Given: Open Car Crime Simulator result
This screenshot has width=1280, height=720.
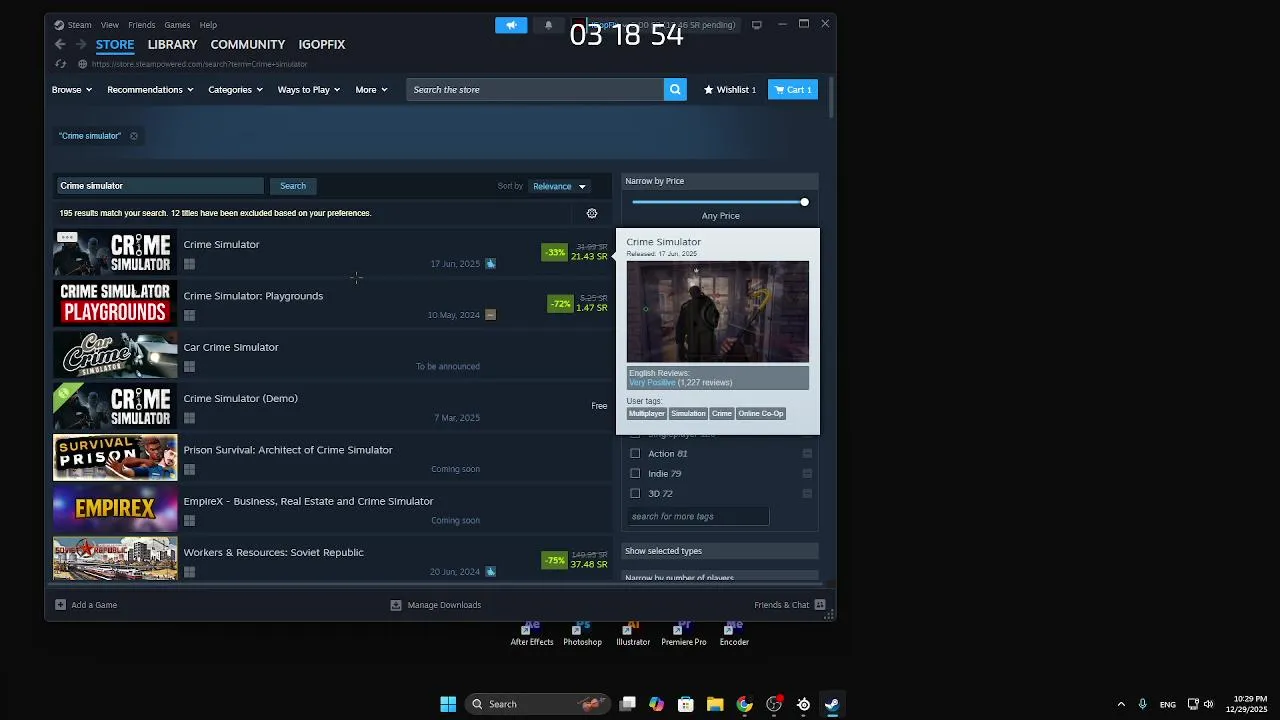Looking at the screenshot, I should pyautogui.click(x=332, y=356).
